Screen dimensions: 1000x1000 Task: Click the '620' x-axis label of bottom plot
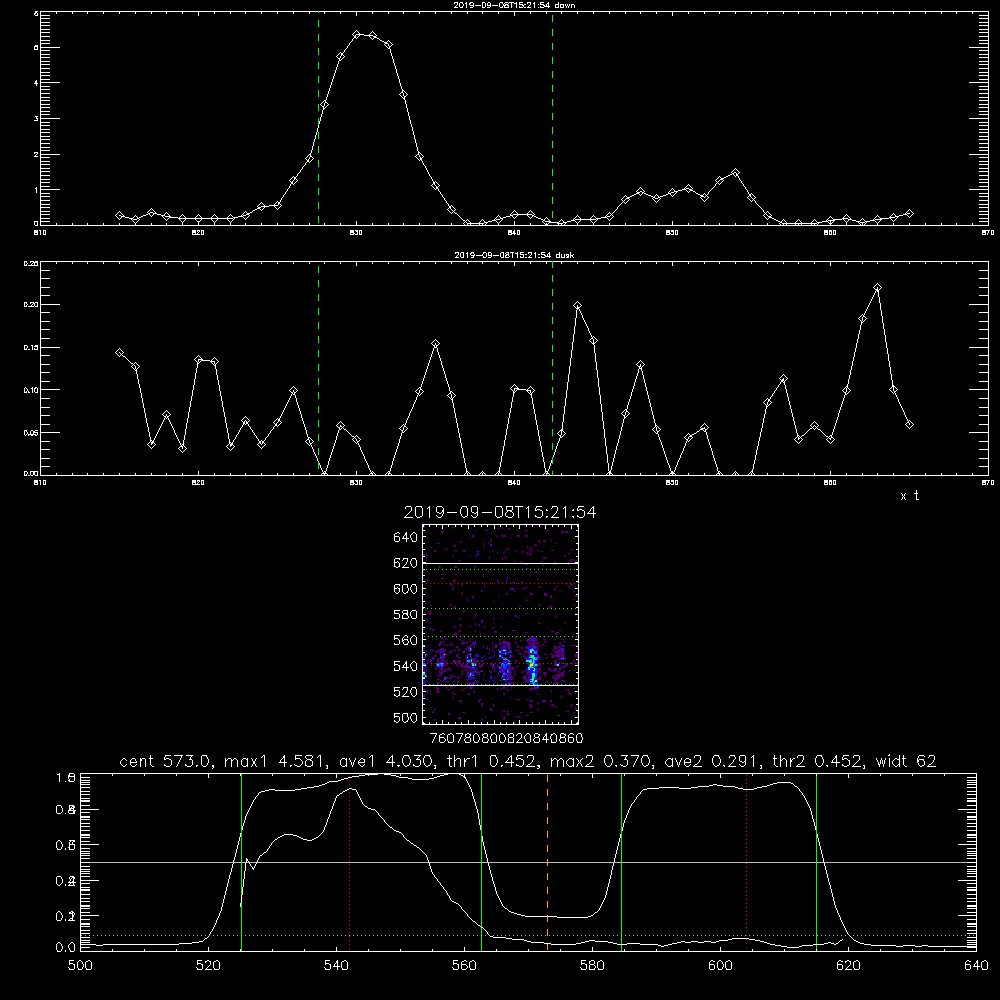point(848,966)
